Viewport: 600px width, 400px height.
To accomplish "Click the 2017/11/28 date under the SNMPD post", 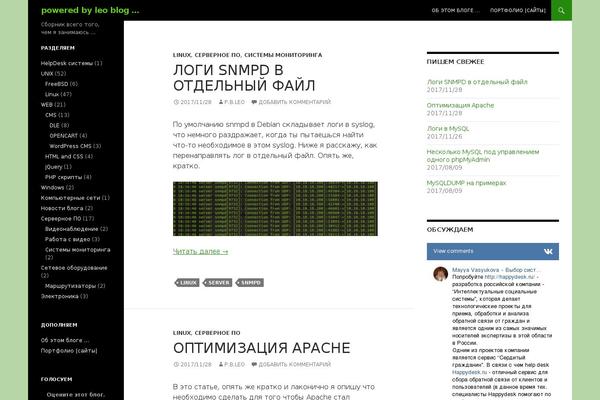I will [196, 102].
